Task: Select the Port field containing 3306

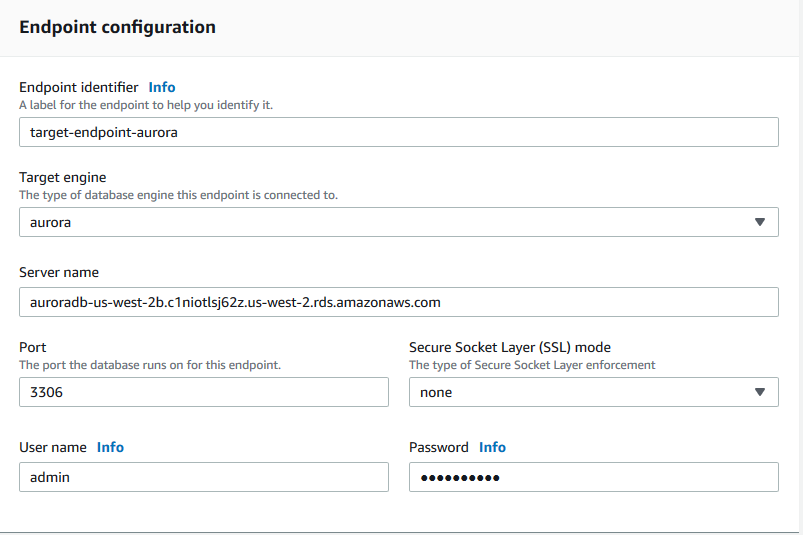Action: 203,392
